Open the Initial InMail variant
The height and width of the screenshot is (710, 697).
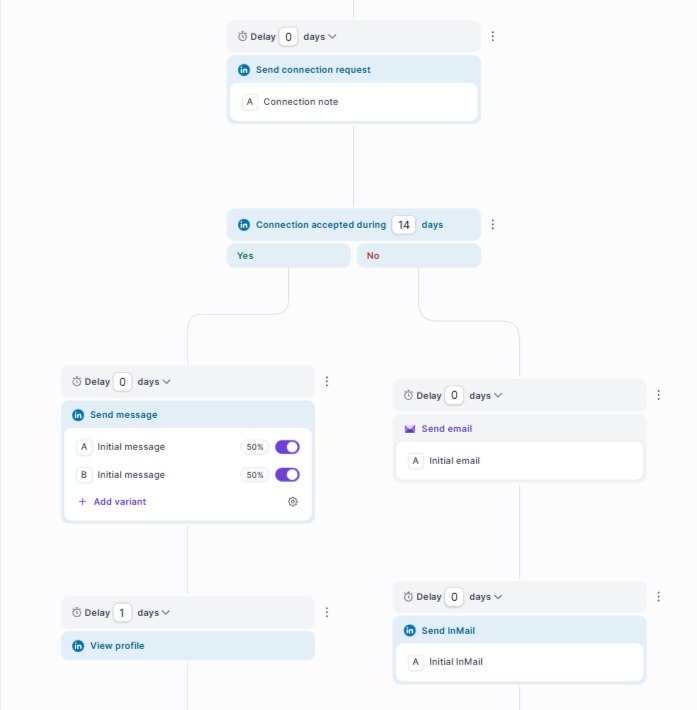tap(519, 662)
